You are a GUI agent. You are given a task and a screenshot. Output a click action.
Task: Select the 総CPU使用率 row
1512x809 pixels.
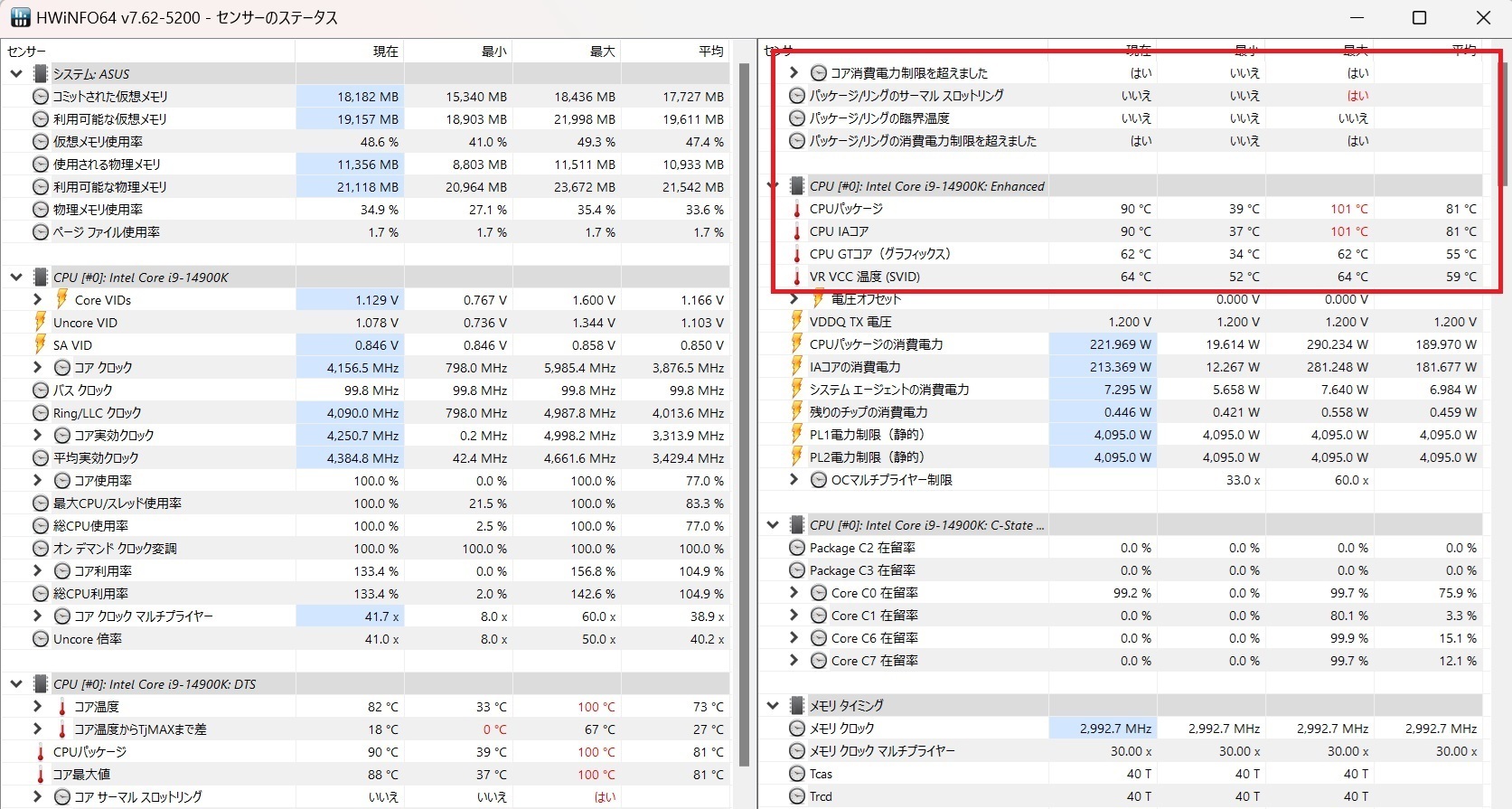(x=366, y=525)
